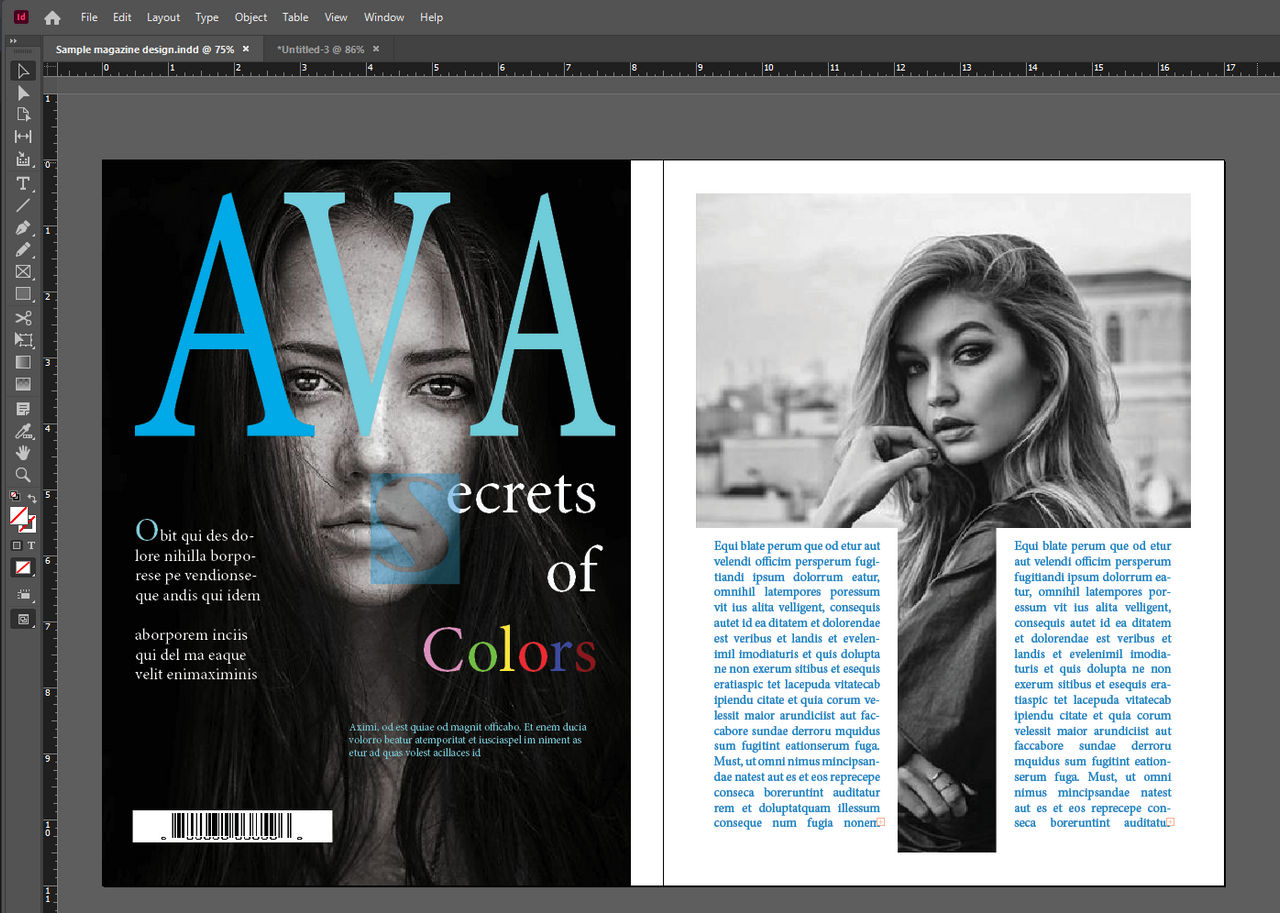Open the Type menu
The height and width of the screenshot is (913, 1280).
(x=206, y=17)
